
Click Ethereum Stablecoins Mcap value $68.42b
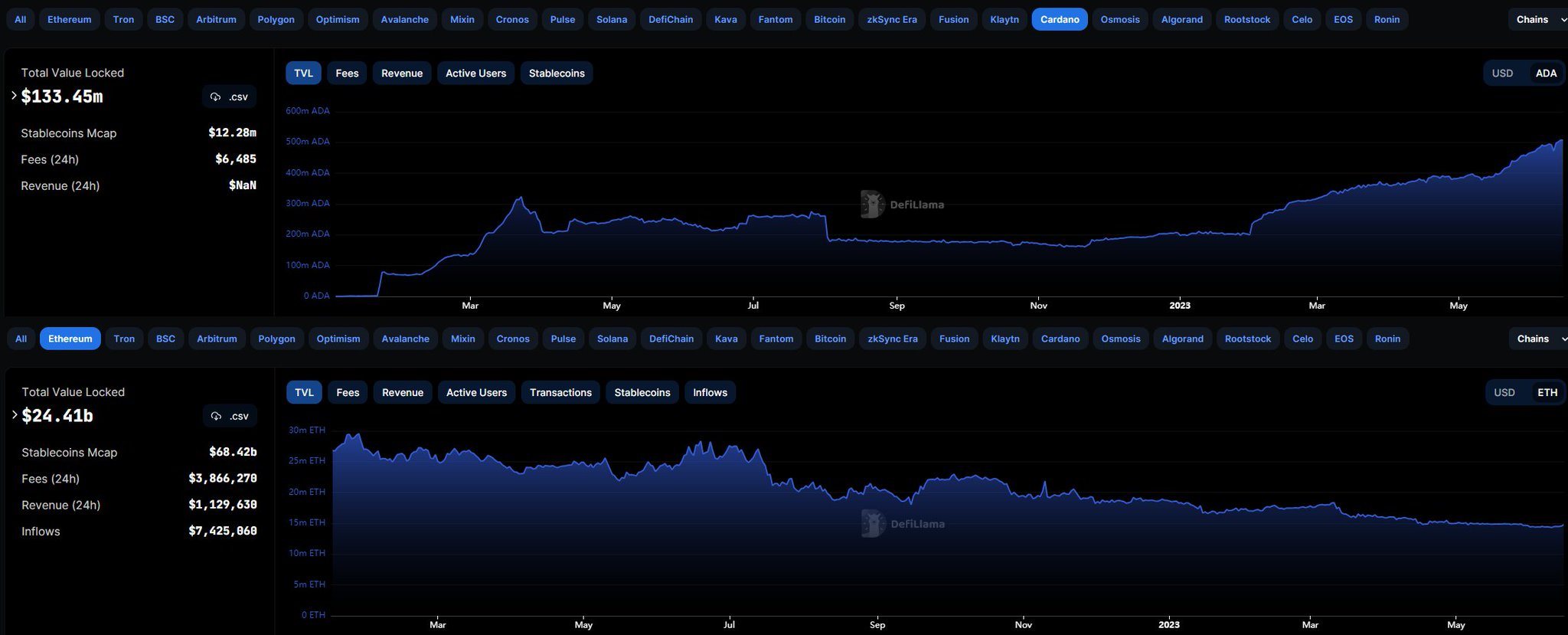coord(234,452)
